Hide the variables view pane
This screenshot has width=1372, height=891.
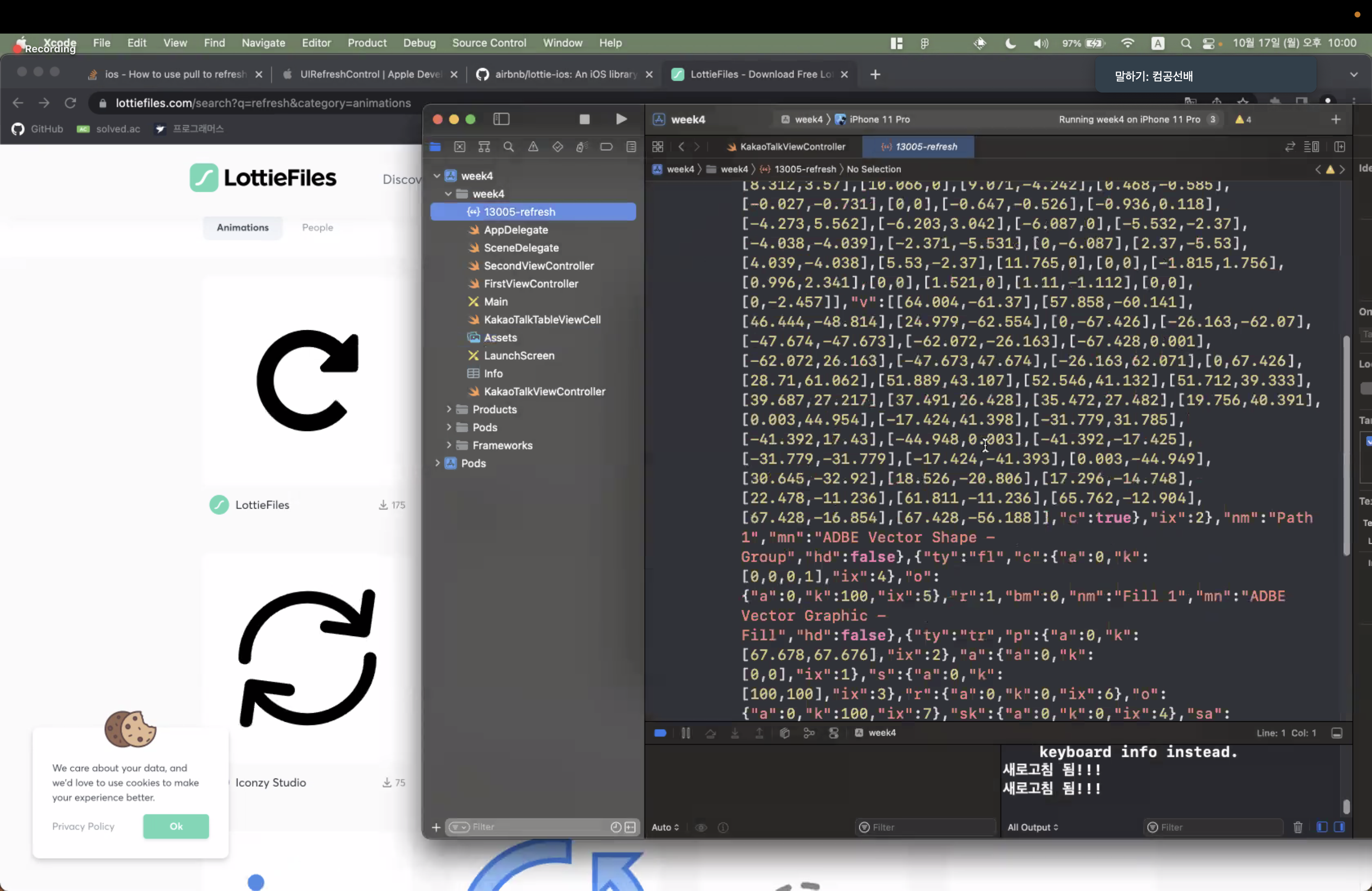pyautogui.click(x=1322, y=827)
